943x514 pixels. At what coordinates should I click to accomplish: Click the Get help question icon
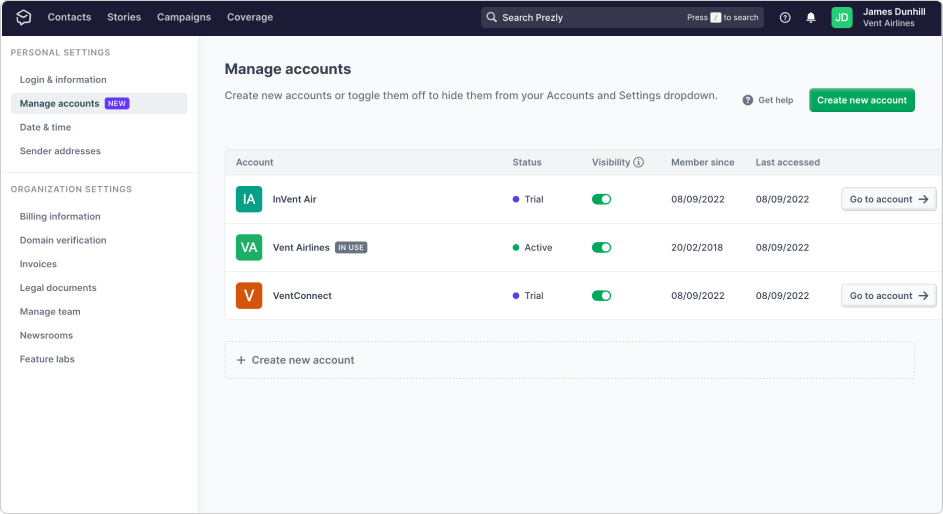coord(748,100)
